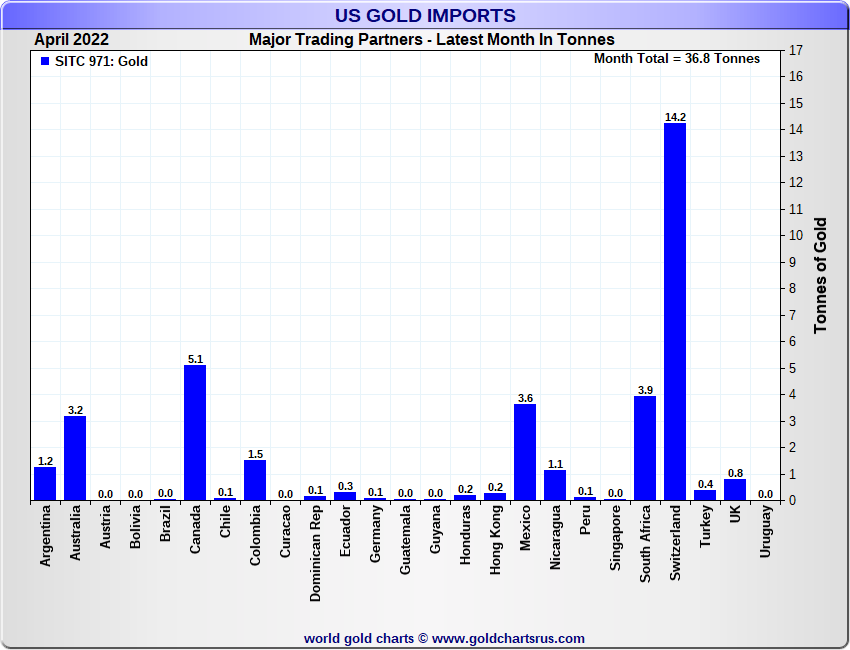This screenshot has height=650, width=850.
Task: Select the Nicaragua 1.1 bar
Action: click(555, 485)
